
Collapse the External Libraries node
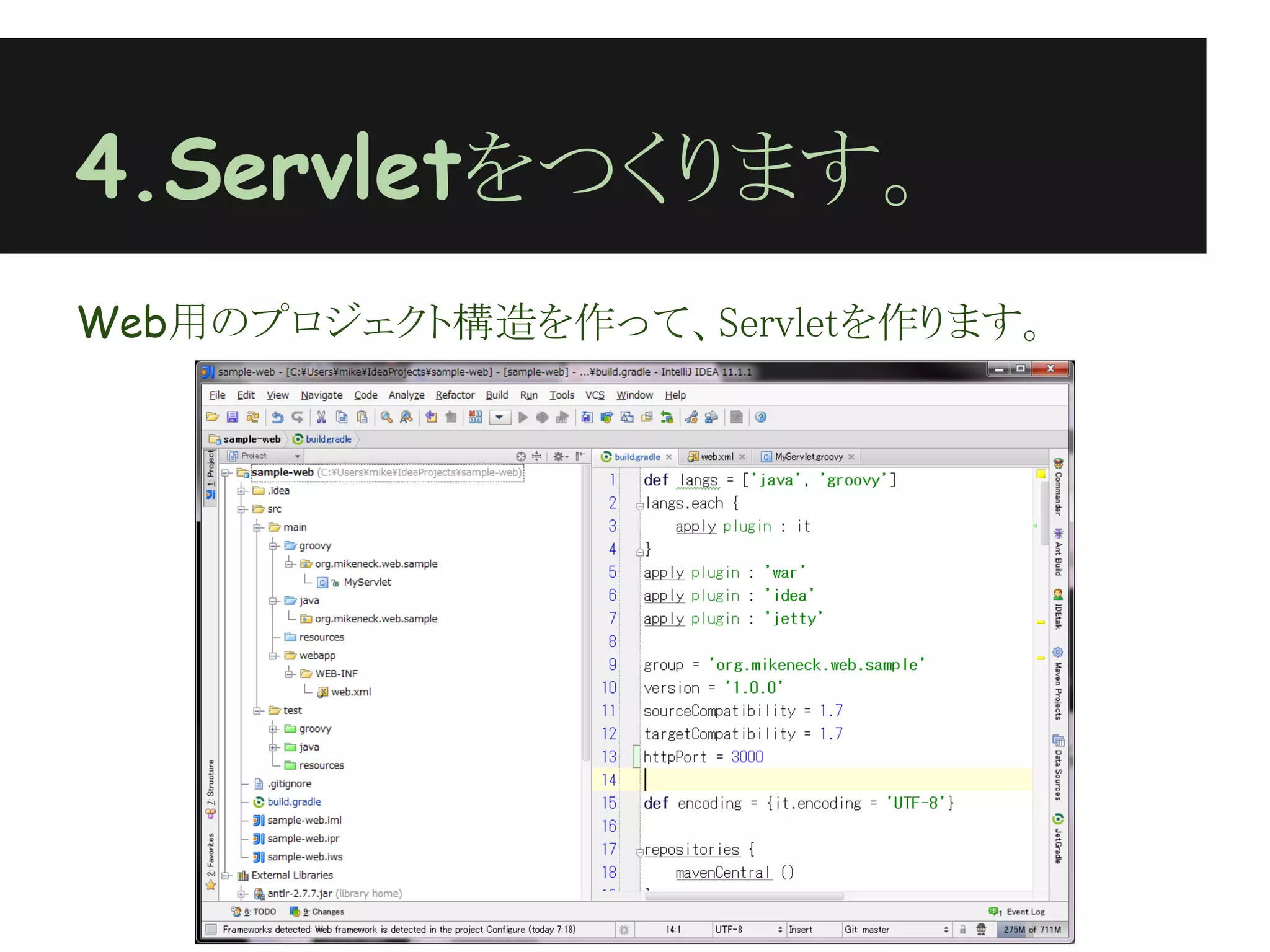(x=226, y=876)
